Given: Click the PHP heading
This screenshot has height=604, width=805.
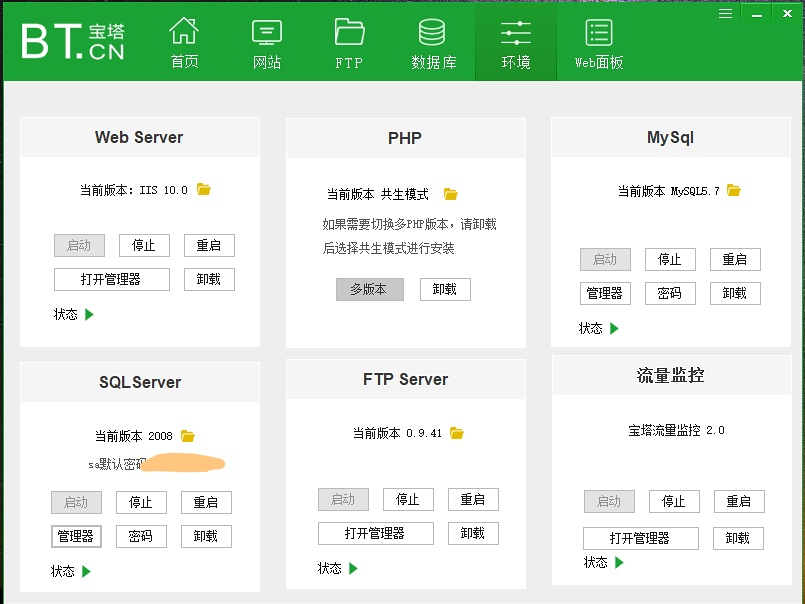Looking at the screenshot, I should (405, 138).
